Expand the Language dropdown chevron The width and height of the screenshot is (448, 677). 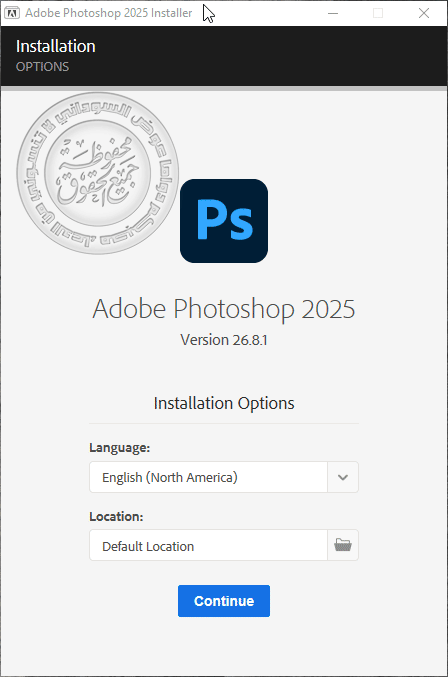pyautogui.click(x=343, y=477)
